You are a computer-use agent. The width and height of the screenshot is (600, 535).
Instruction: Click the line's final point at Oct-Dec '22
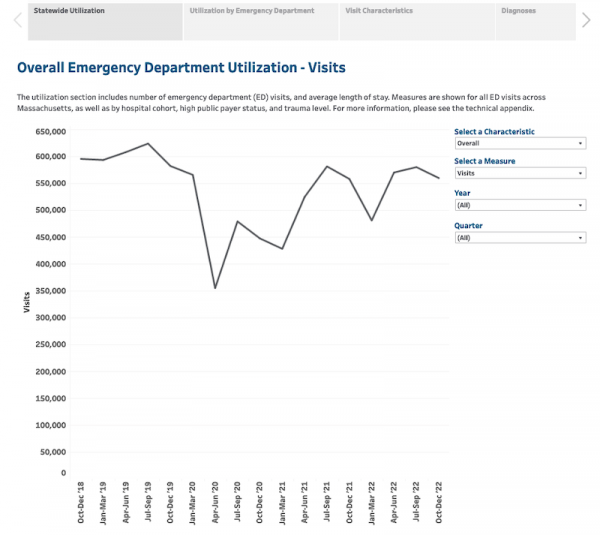(x=439, y=178)
